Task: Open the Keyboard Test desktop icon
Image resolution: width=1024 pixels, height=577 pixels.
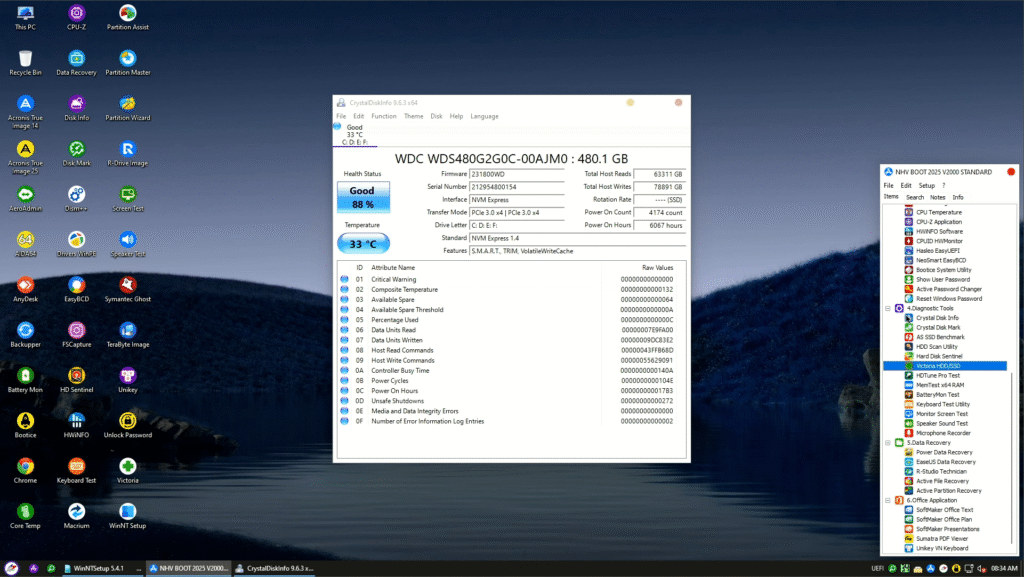Action: tap(76, 466)
